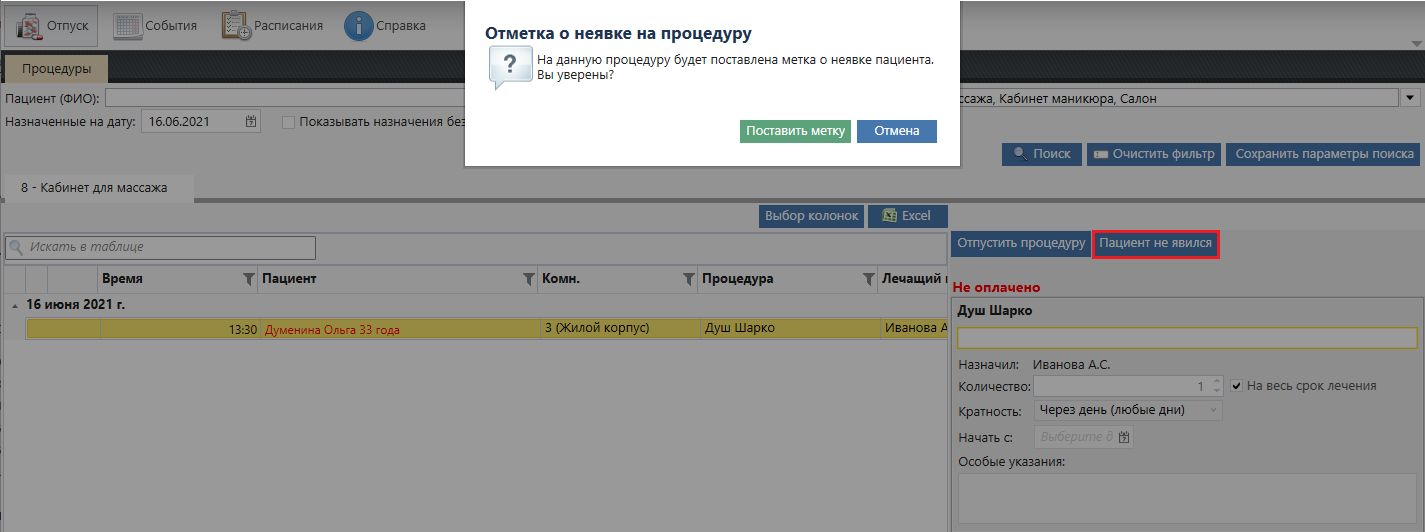Increase the Количество stepper value

point(1216,381)
